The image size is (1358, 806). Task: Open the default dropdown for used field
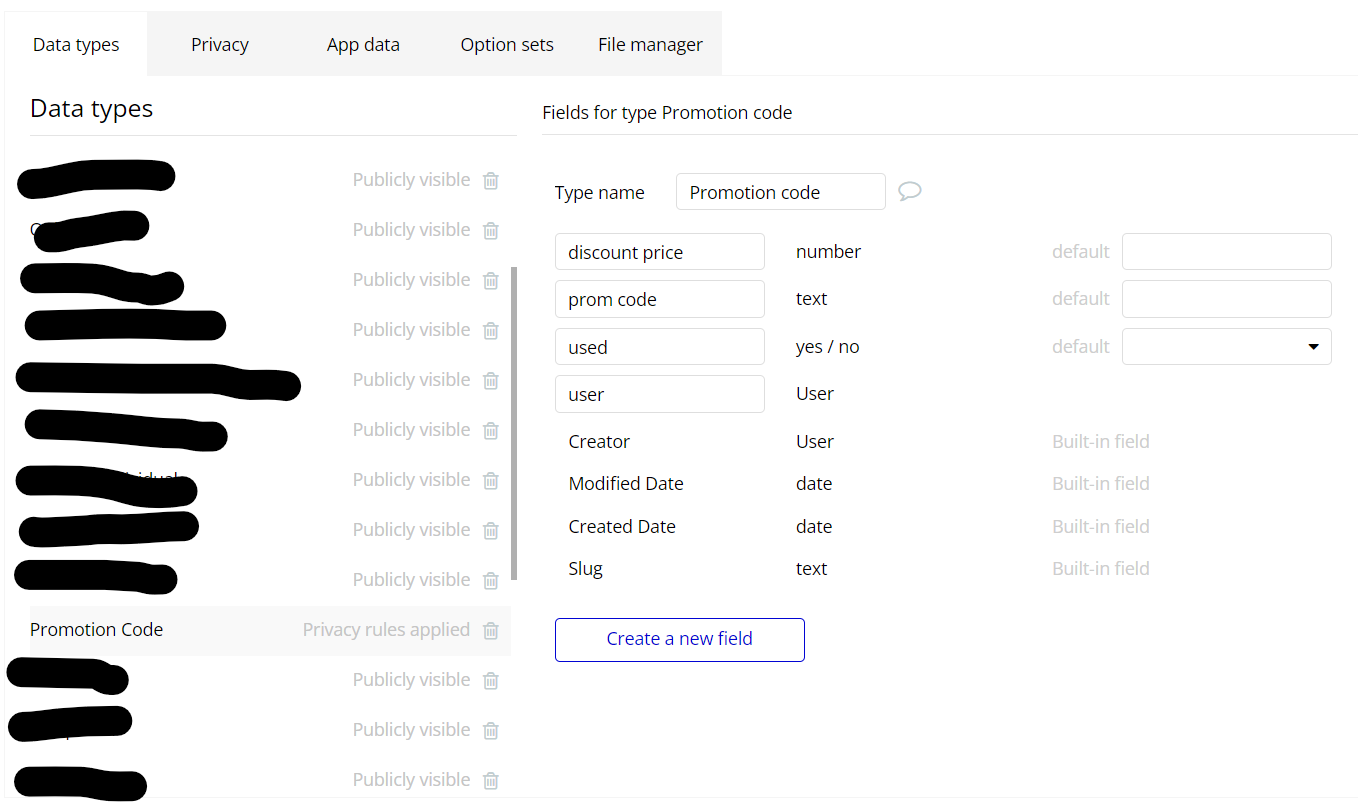pos(1226,347)
